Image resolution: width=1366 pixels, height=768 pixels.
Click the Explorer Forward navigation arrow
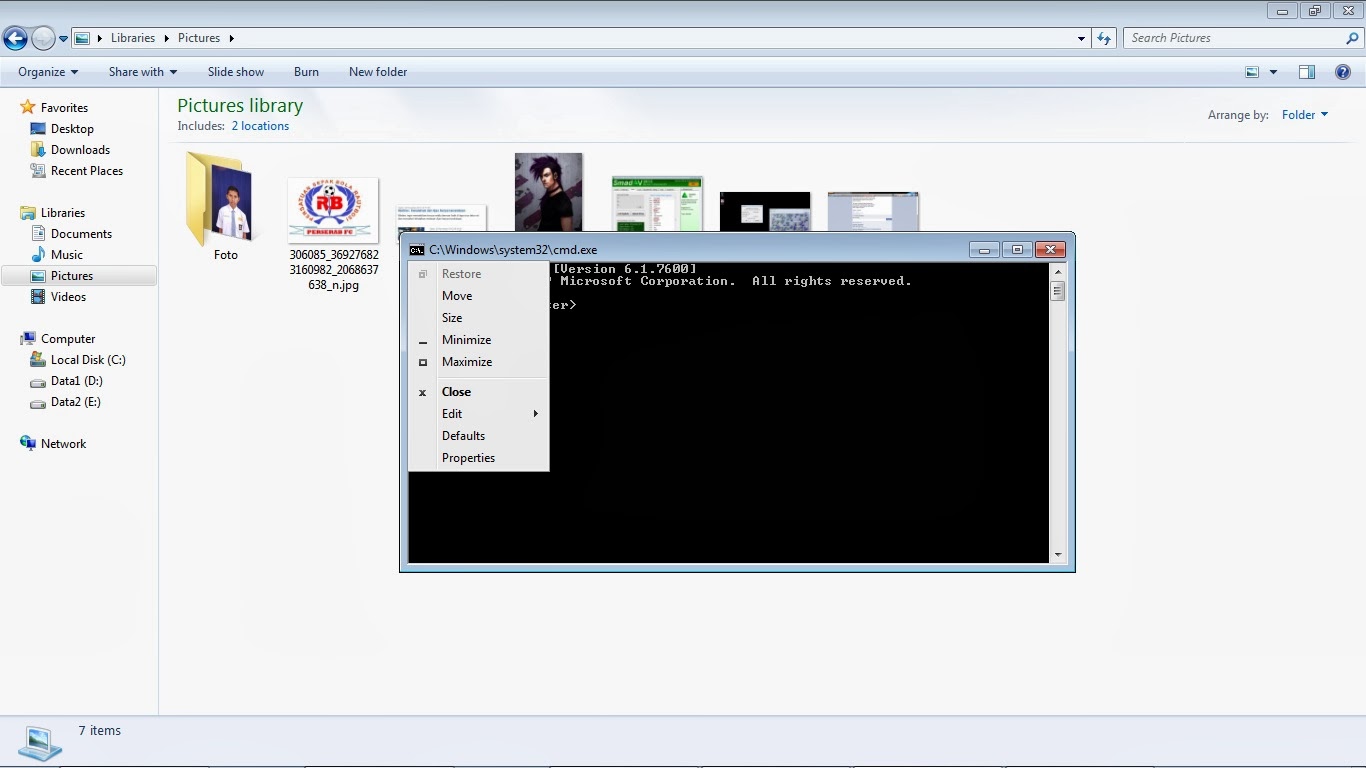(x=43, y=38)
